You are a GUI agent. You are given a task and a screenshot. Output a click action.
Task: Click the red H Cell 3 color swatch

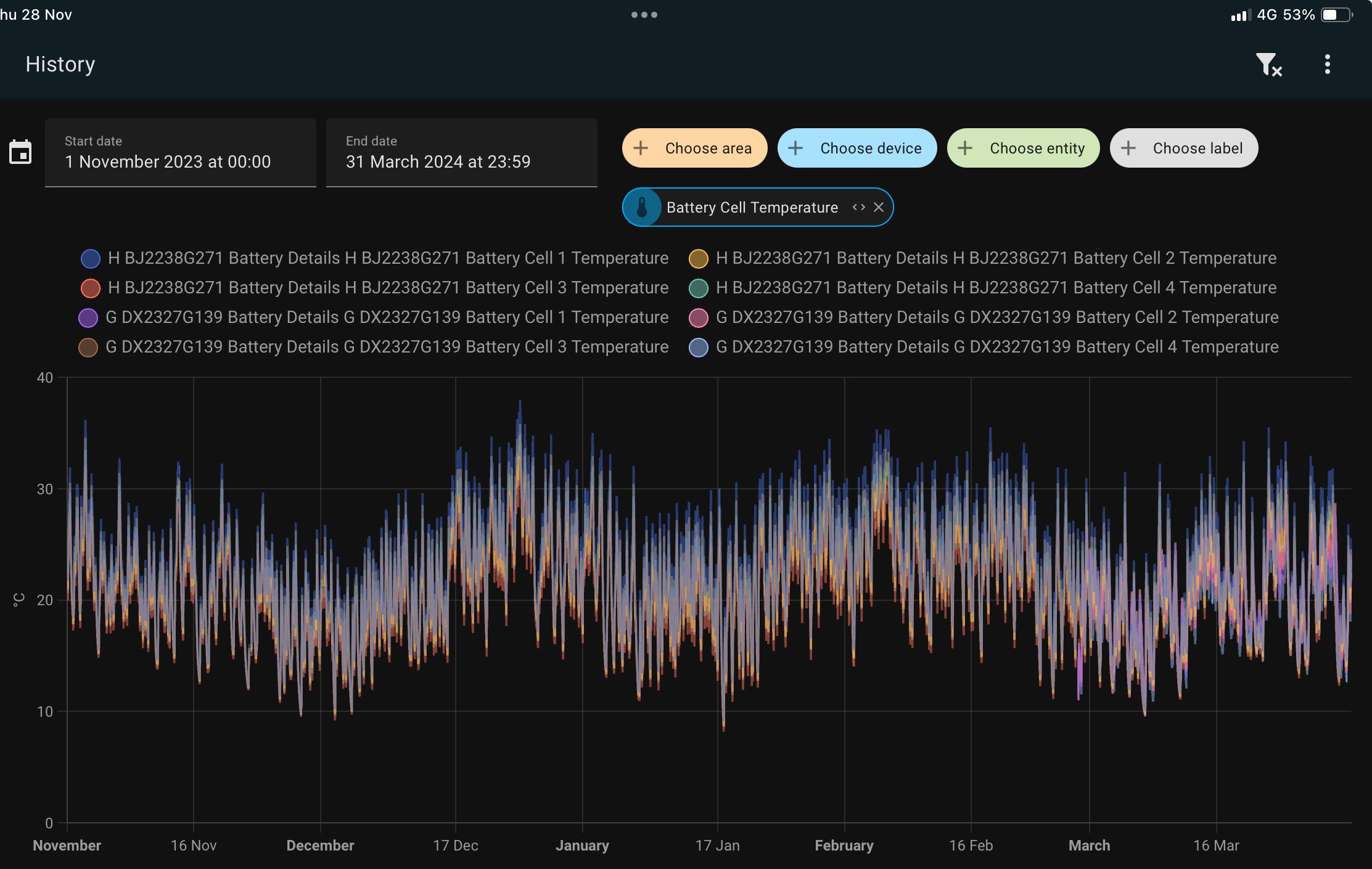pos(91,288)
